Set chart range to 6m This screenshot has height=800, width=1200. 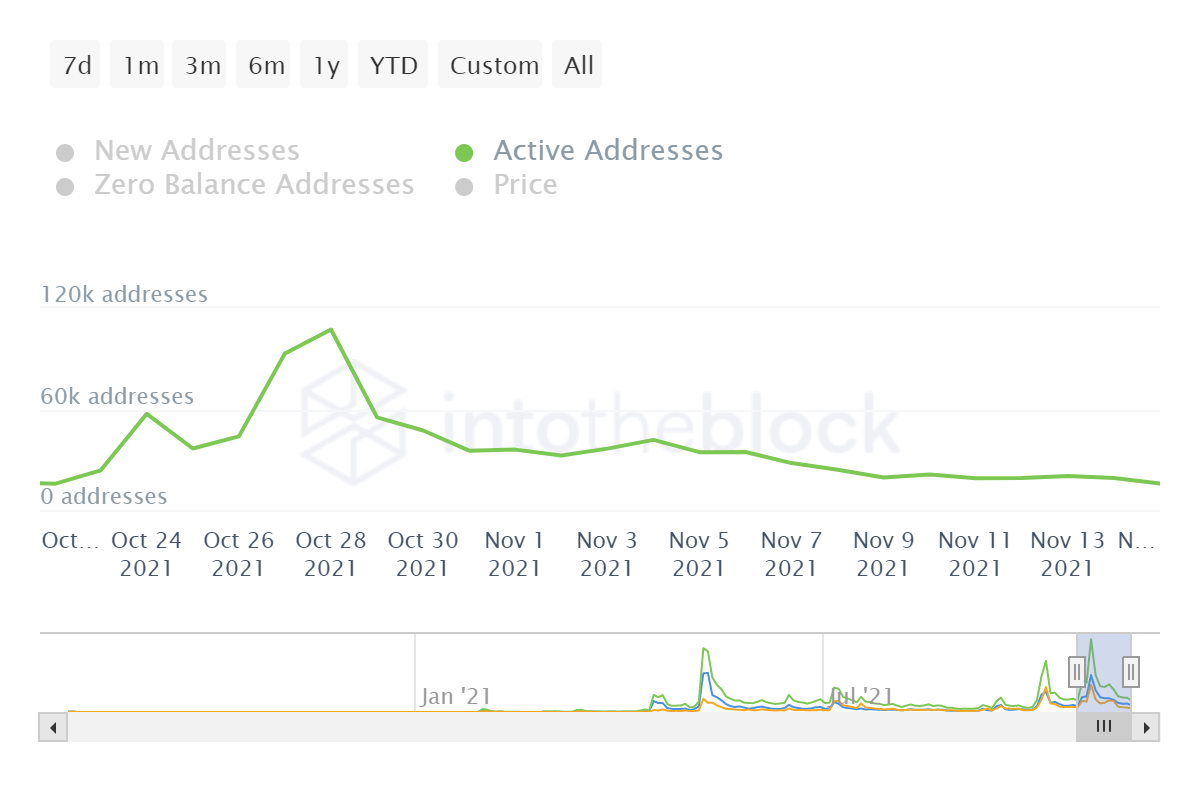tap(264, 66)
